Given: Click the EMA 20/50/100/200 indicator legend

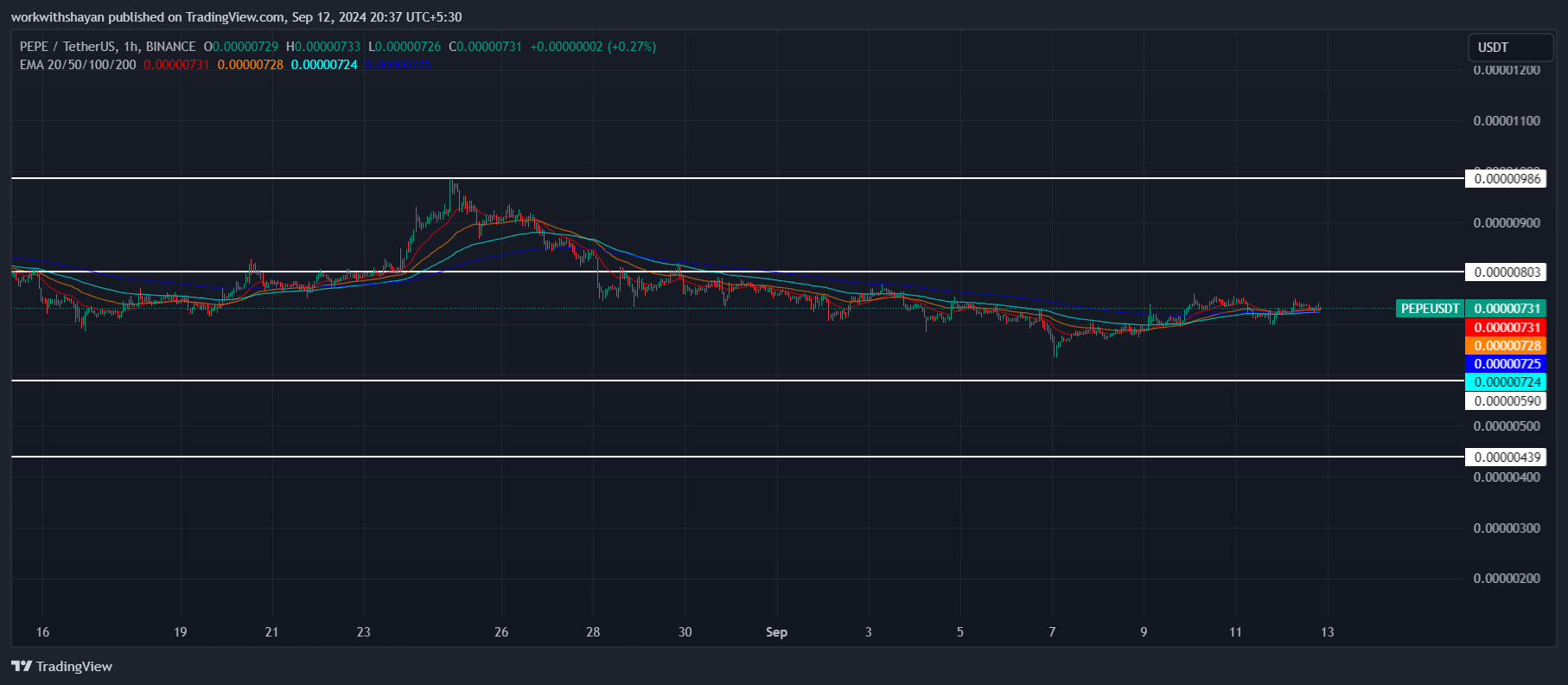Looking at the screenshot, I should pyautogui.click(x=78, y=65).
